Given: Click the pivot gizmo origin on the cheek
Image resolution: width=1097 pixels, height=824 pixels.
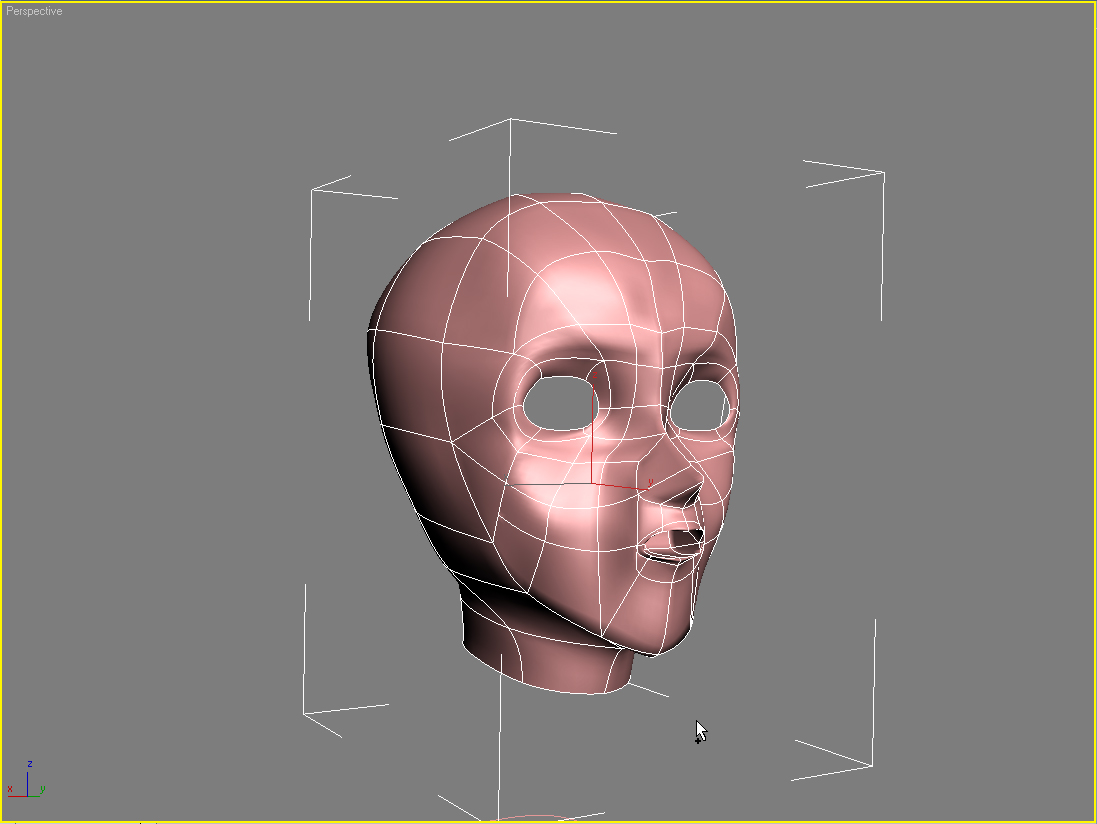Looking at the screenshot, I should [x=593, y=484].
